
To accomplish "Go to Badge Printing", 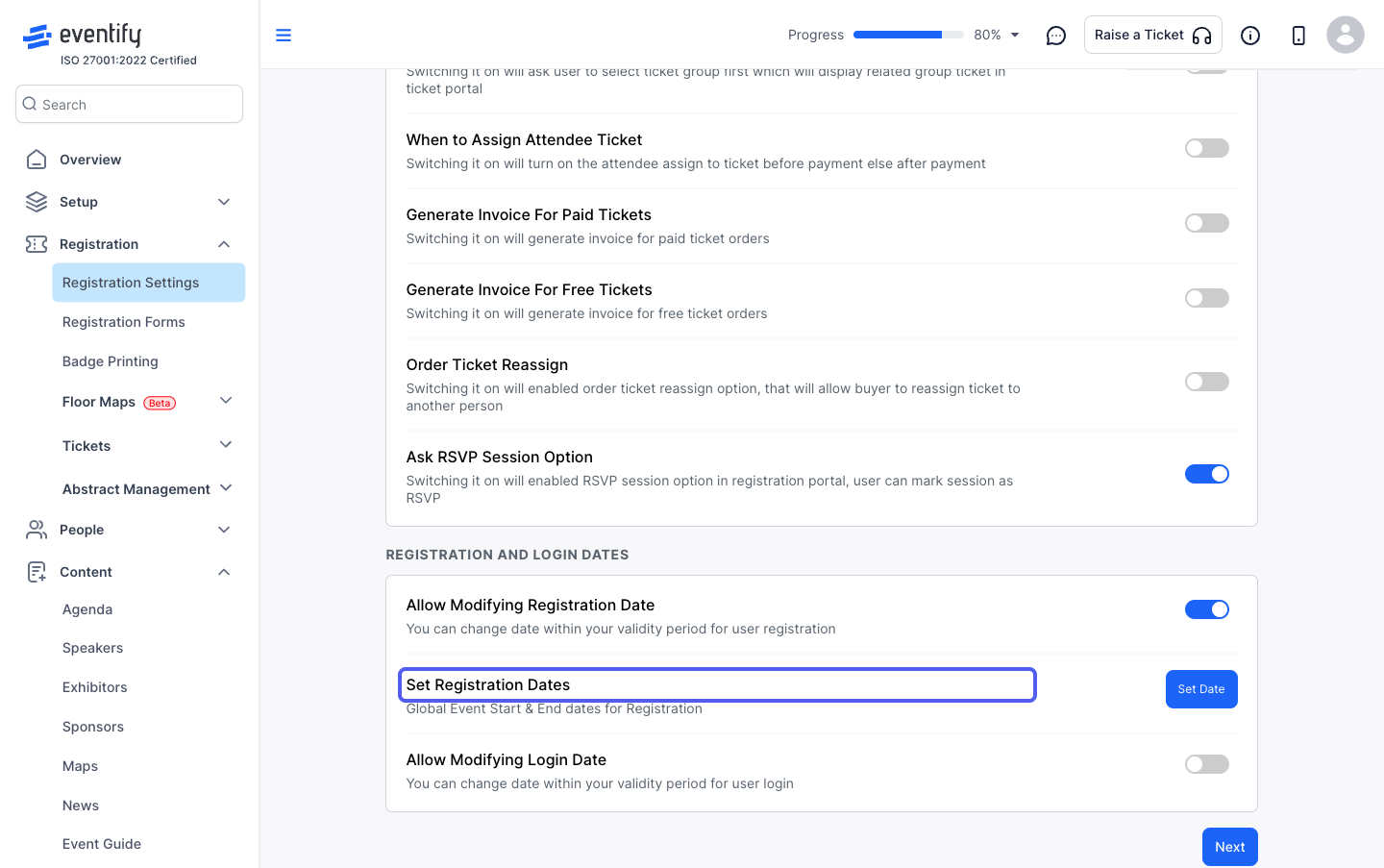I will coord(111,361).
